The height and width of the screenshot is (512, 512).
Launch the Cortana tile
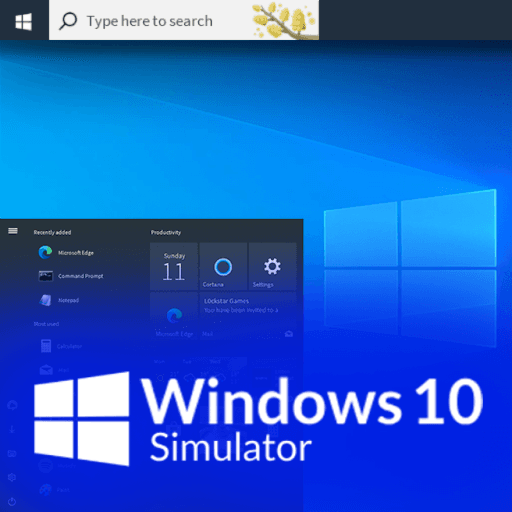[x=223, y=266]
